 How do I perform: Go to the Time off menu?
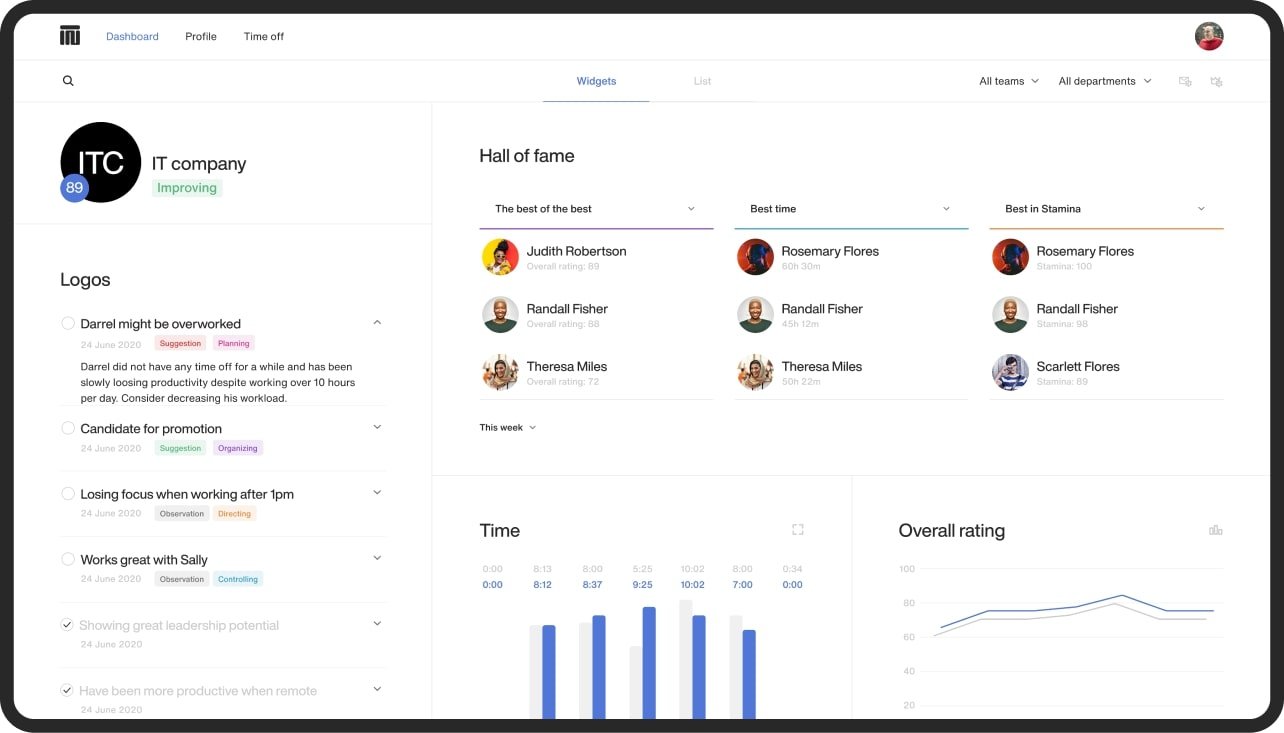263,37
